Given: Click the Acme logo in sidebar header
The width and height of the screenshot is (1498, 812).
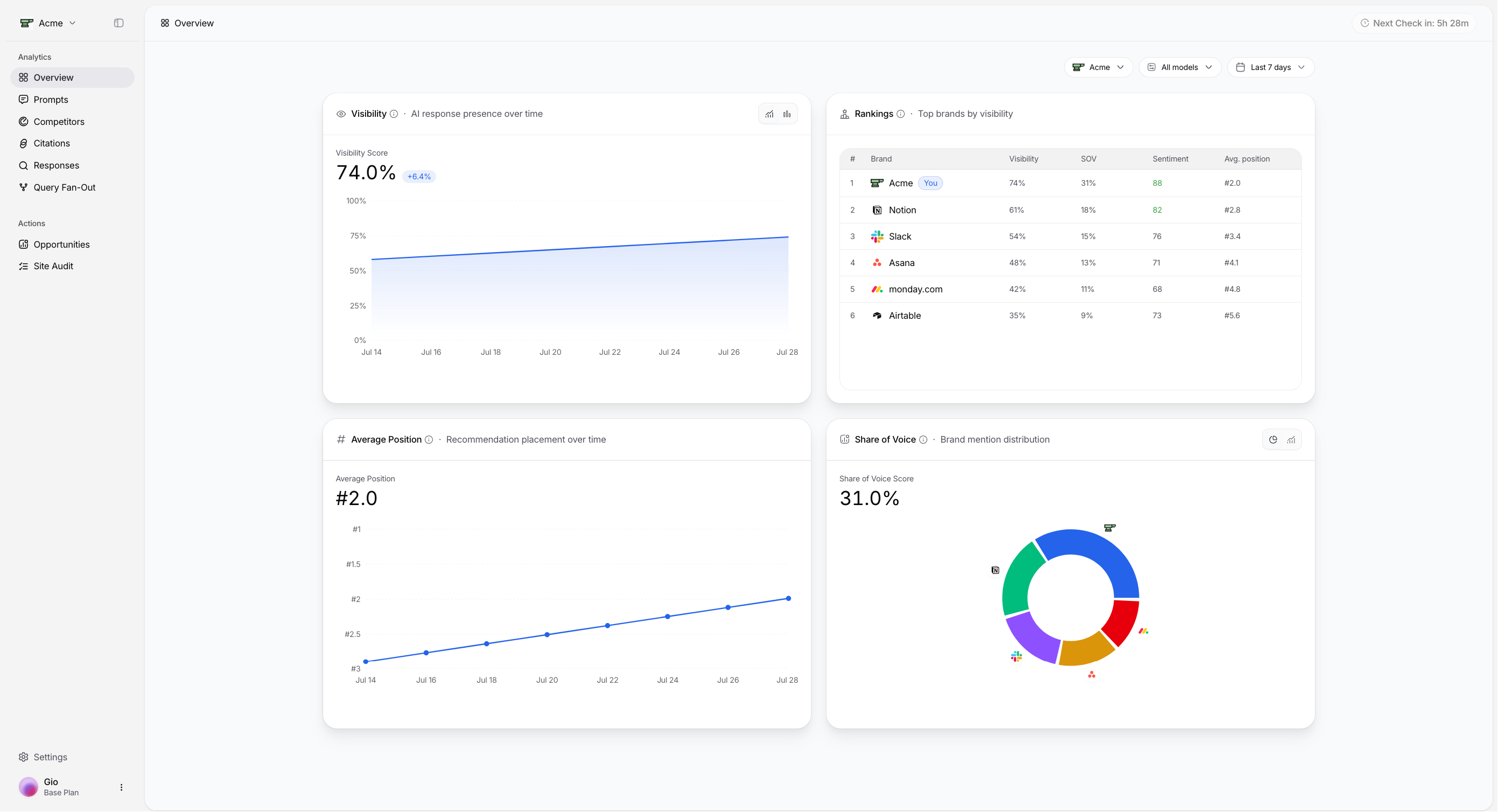Looking at the screenshot, I should coord(27,23).
